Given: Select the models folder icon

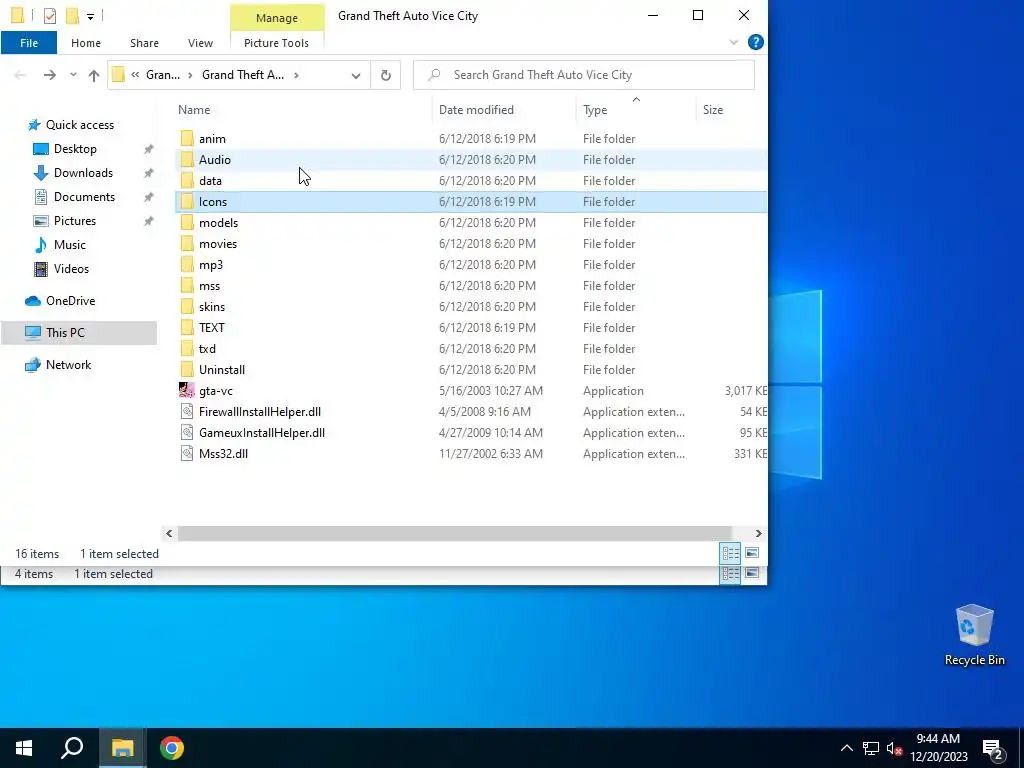Looking at the screenshot, I should (187, 223).
